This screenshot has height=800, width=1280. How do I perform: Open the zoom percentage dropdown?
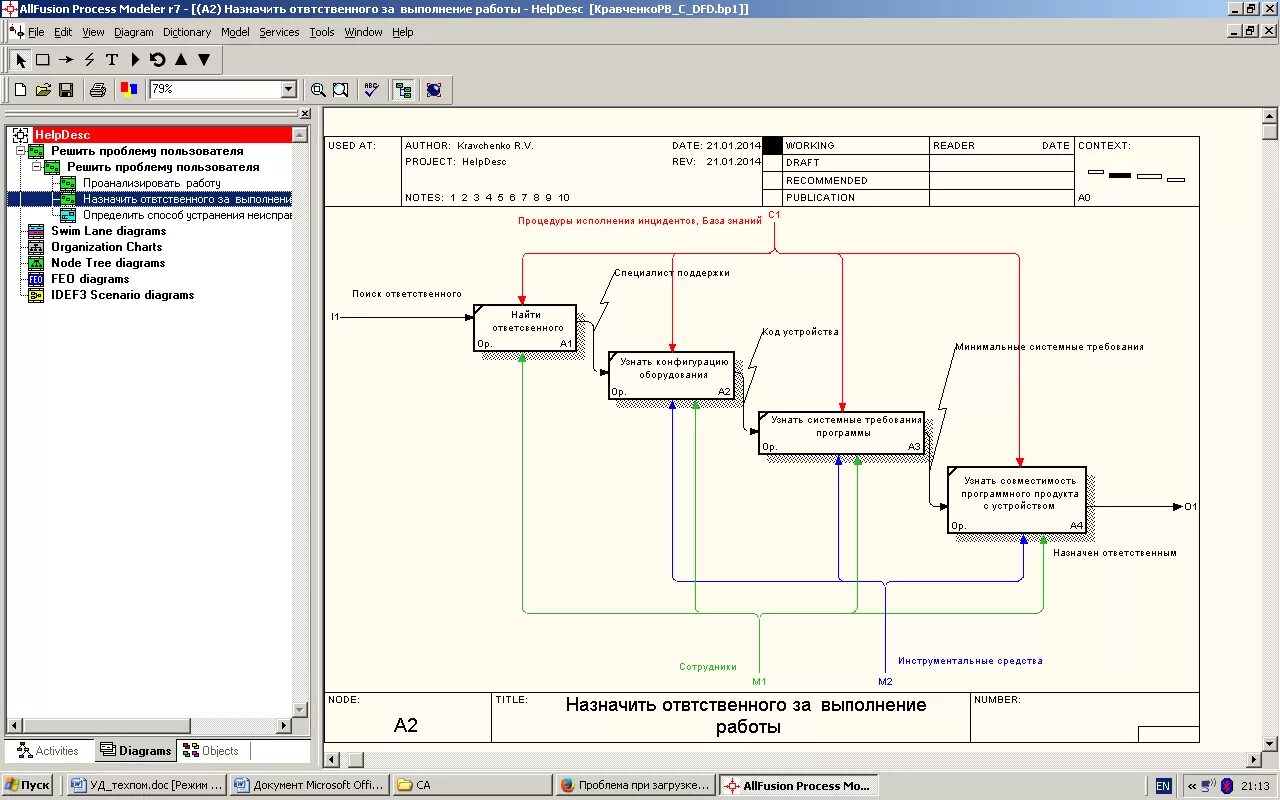pyautogui.click(x=286, y=89)
